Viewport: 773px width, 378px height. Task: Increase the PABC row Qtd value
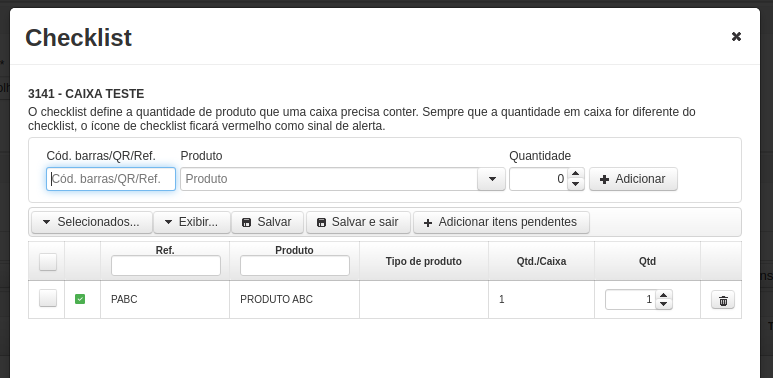664,295
